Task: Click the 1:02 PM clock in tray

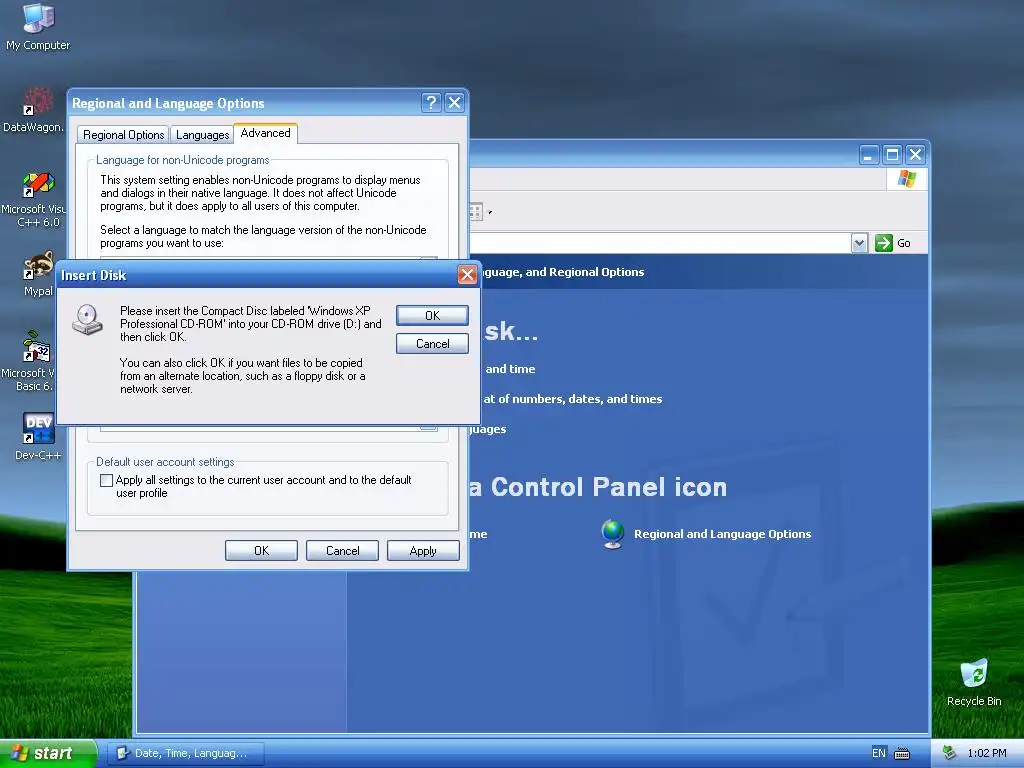Action: pos(987,753)
